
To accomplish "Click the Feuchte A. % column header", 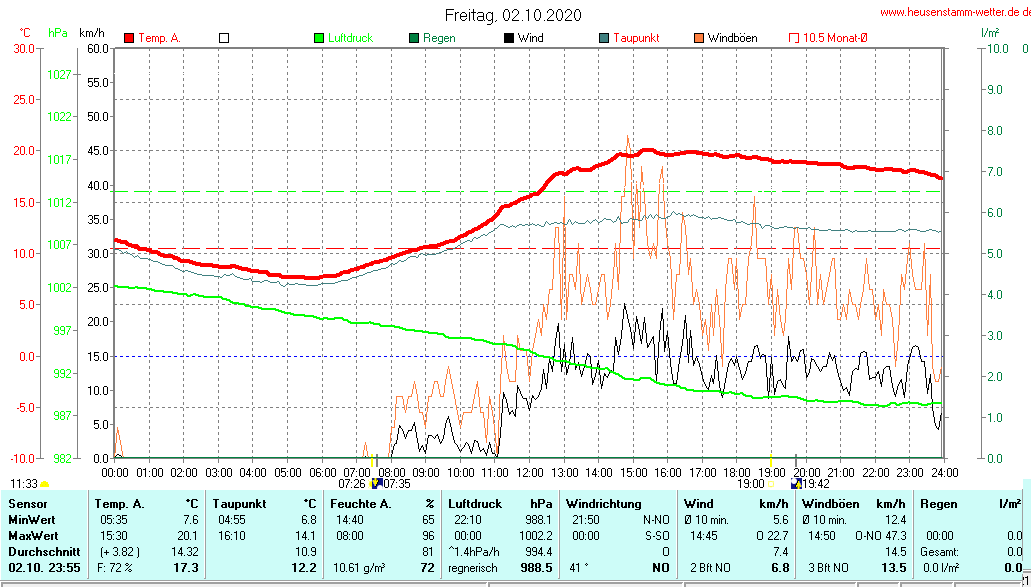I will 383,504.
